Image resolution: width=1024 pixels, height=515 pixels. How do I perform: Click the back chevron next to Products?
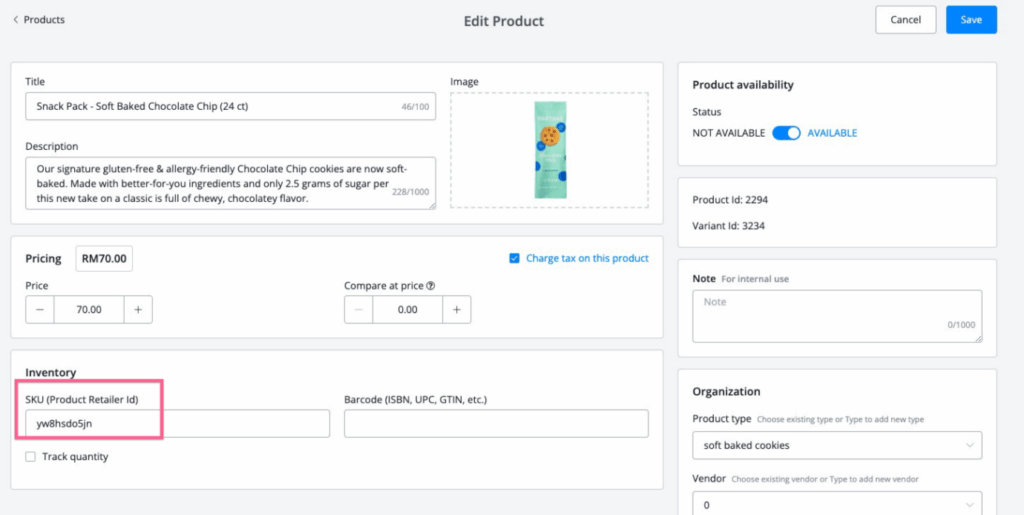16,20
